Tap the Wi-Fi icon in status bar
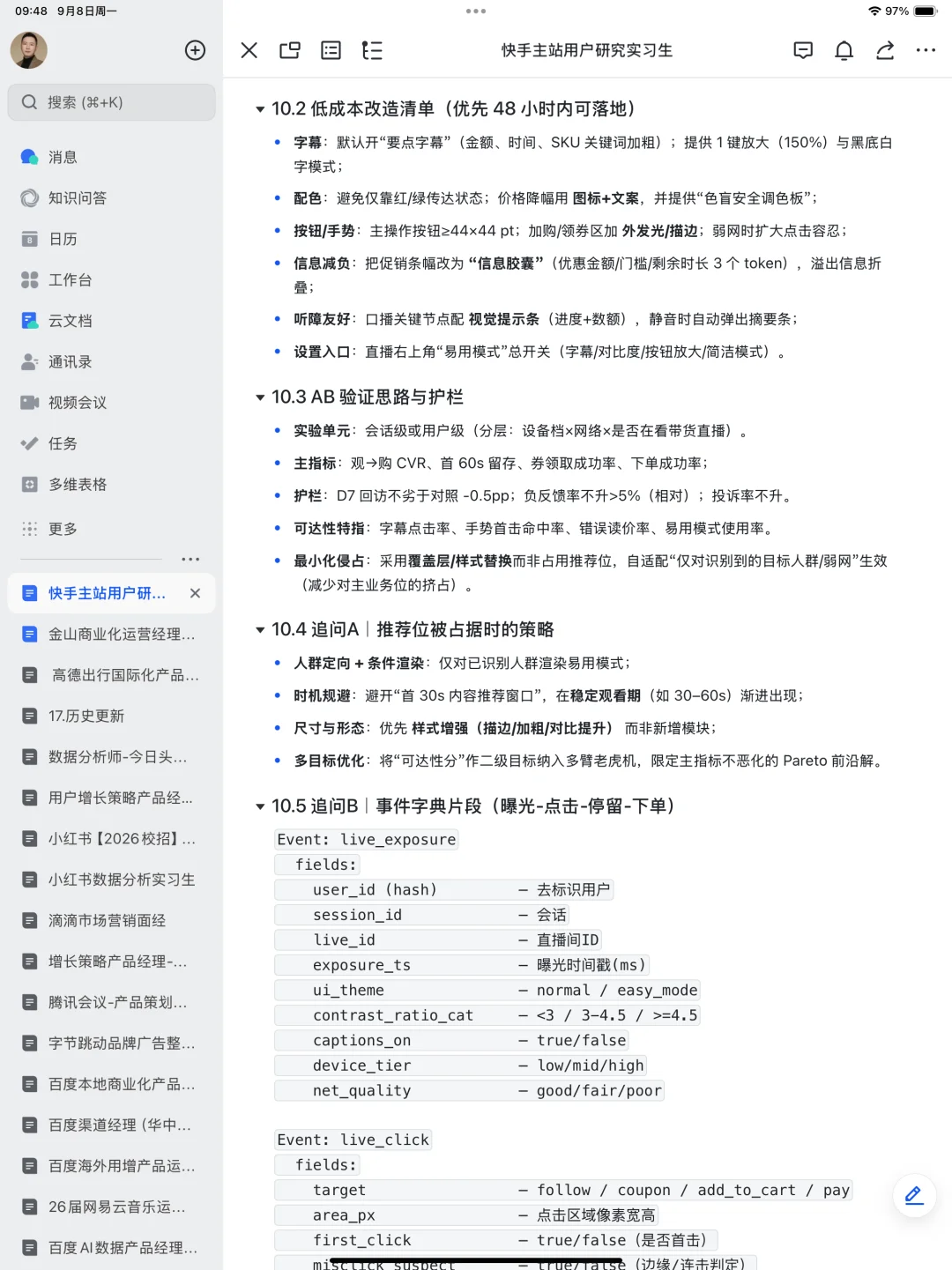 874,11
